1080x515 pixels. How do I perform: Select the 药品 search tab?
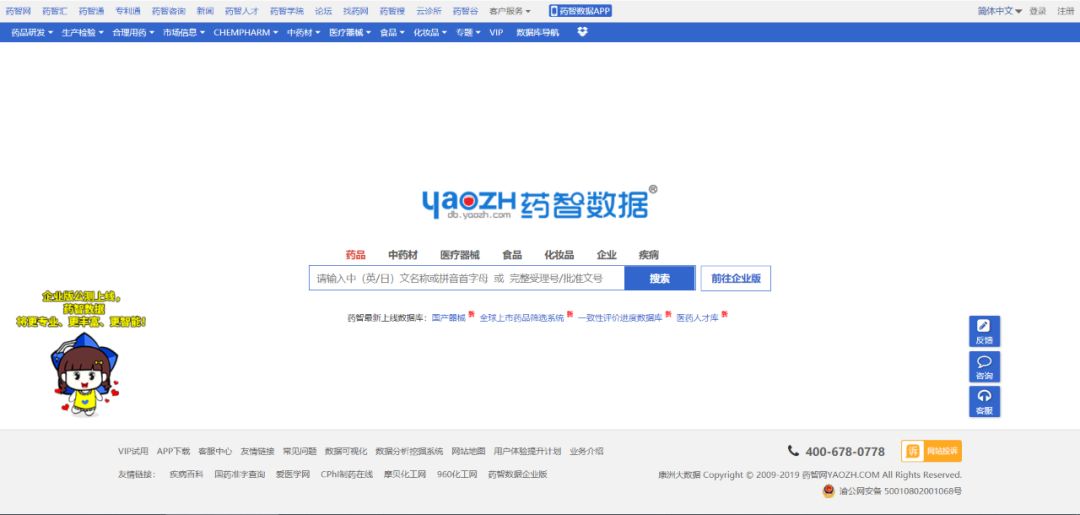tap(355, 255)
